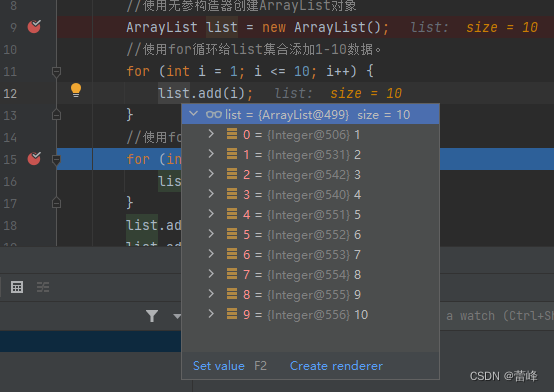Click the fold end marker at line 13

pos(56,115)
